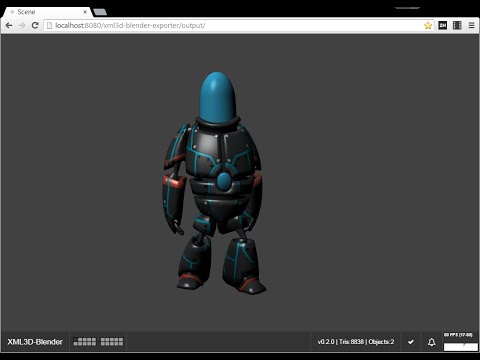Bookmark this page with the star icon
This screenshot has width=480, height=360.
428,25
